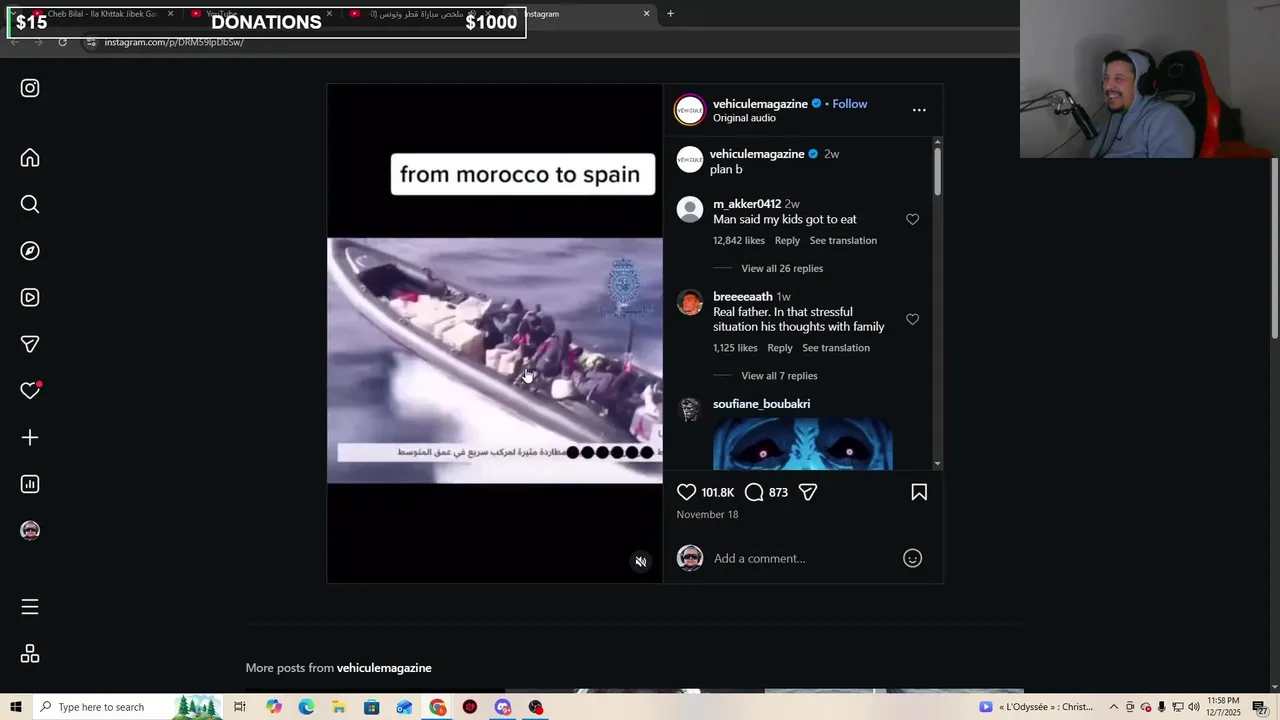See translation of breeeeaath's comment
This screenshot has height=720, width=1280.
click(x=836, y=348)
